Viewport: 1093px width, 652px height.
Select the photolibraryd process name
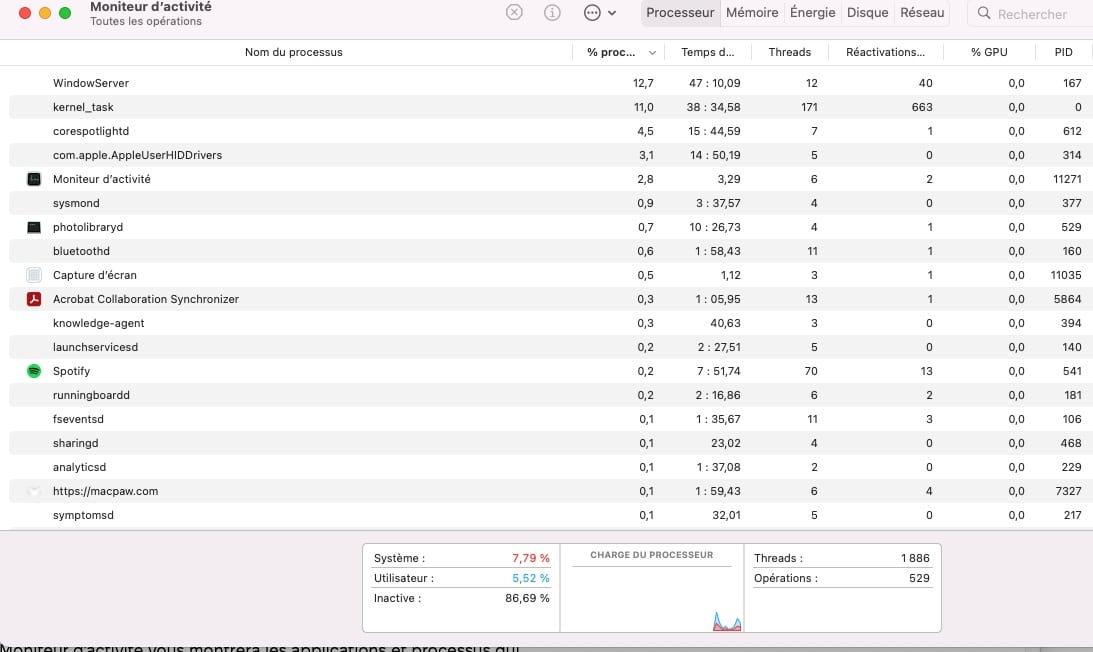coord(88,227)
